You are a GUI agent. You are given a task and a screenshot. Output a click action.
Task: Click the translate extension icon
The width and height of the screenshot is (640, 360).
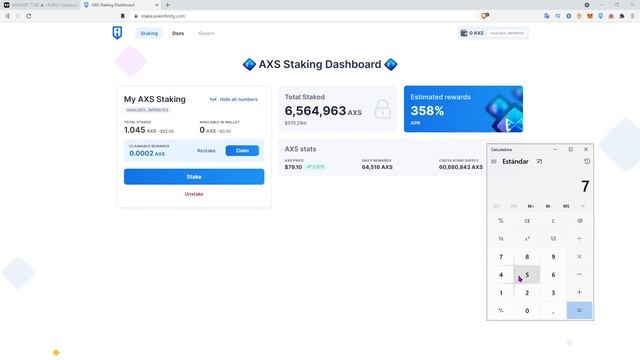547,16
